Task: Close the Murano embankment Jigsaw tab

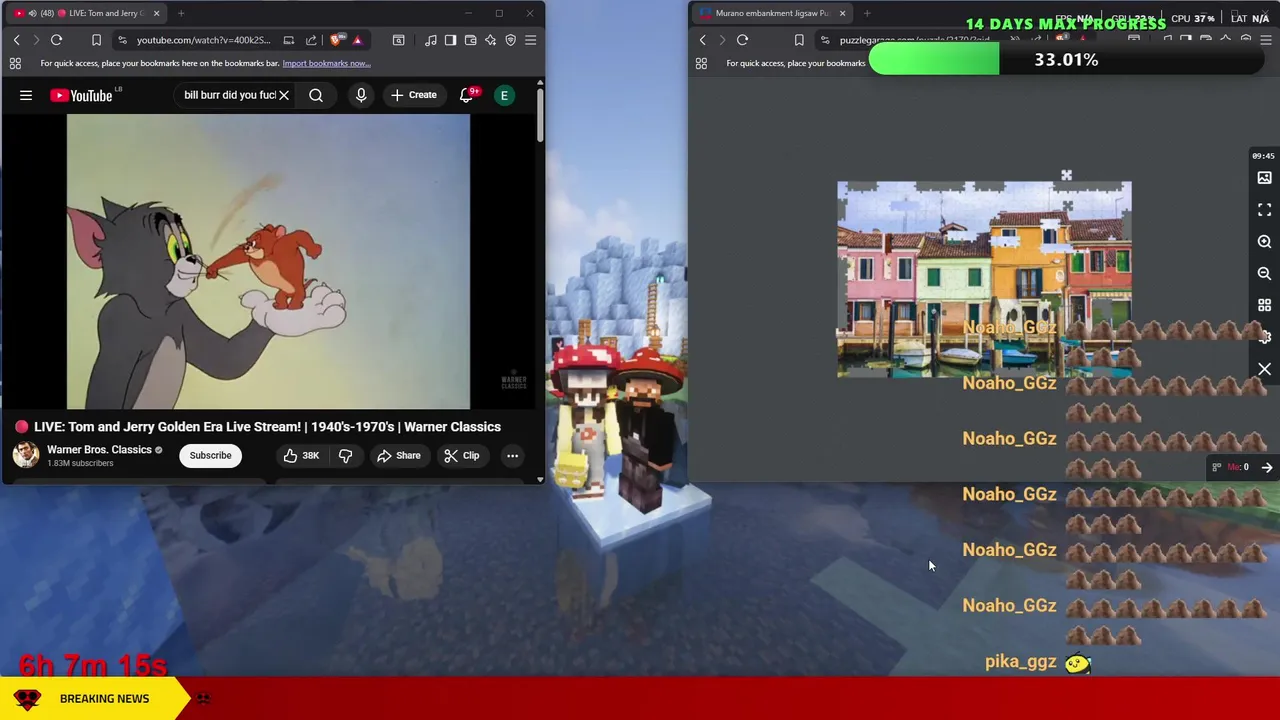Action: point(842,13)
